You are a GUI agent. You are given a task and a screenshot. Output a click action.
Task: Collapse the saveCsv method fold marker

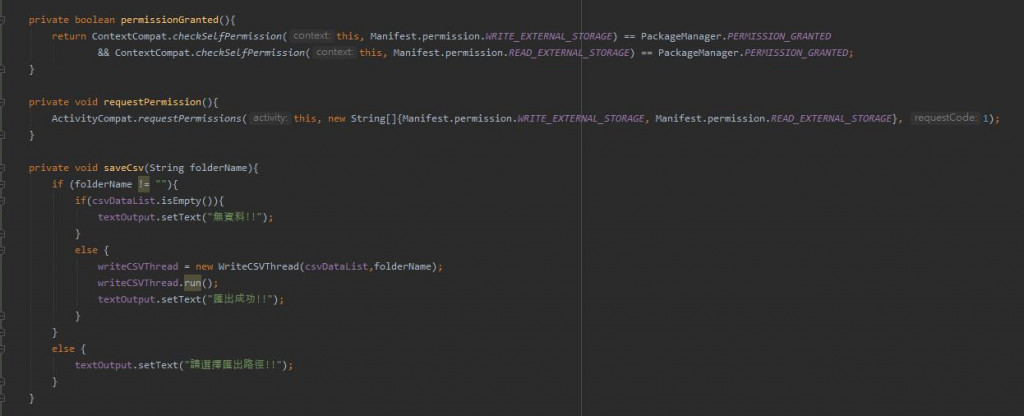(x=2, y=168)
